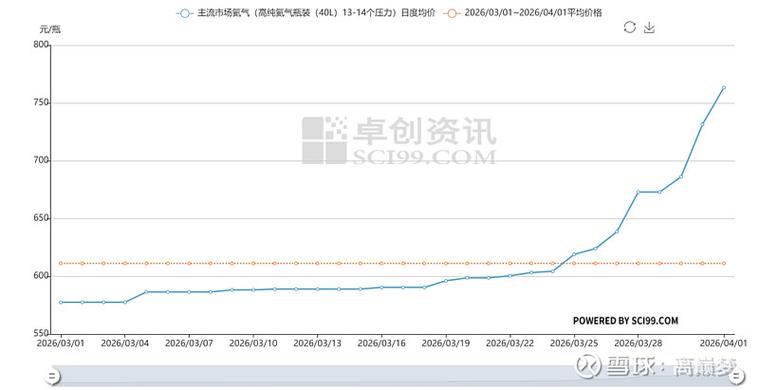Click the refresh chart icon
The height and width of the screenshot is (390, 759).
(629, 27)
